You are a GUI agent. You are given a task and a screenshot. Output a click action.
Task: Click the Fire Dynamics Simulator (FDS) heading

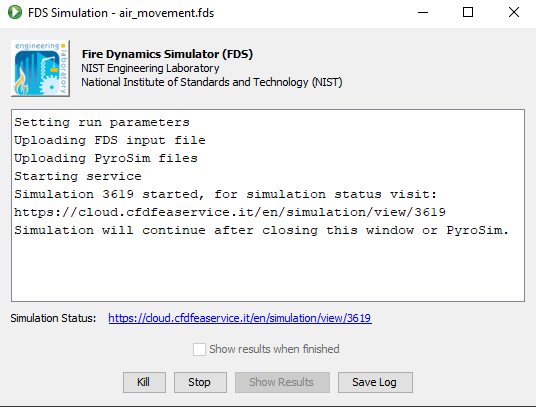[x=167, y=54]
